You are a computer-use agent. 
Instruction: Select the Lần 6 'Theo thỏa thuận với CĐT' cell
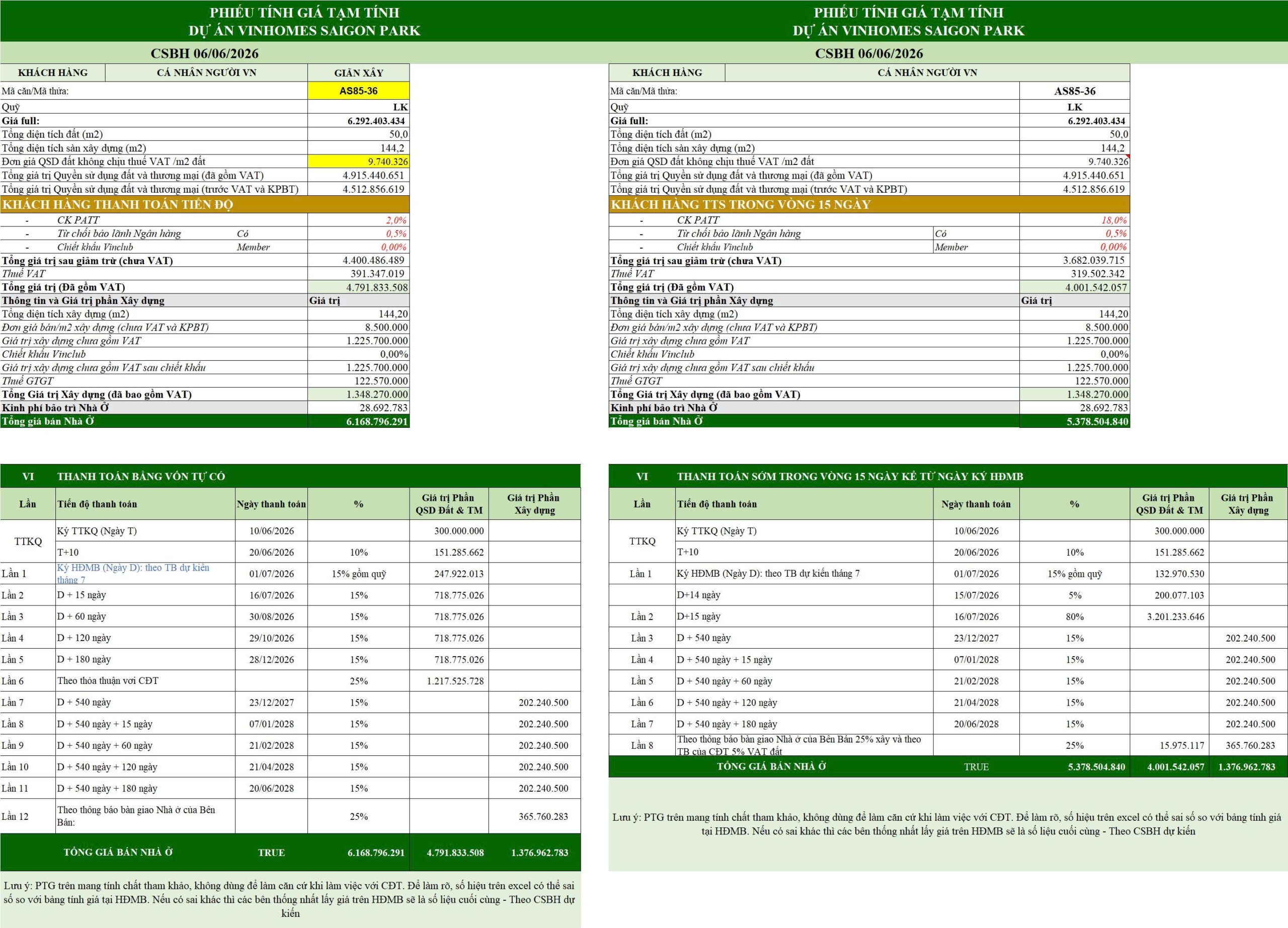[145, 680]
